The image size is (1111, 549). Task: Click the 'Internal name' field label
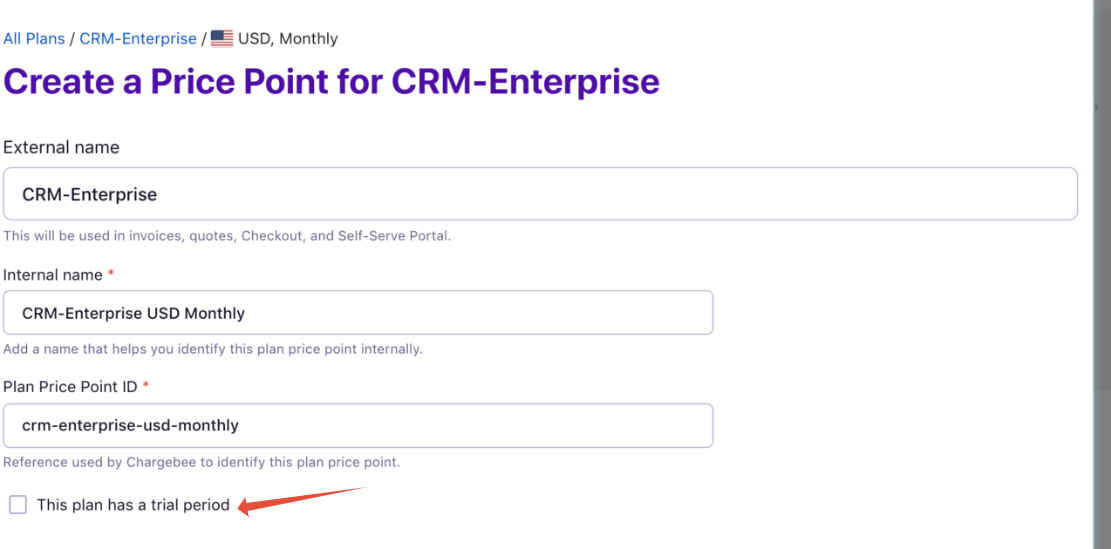pyautogui.click(x=53, y=274)
